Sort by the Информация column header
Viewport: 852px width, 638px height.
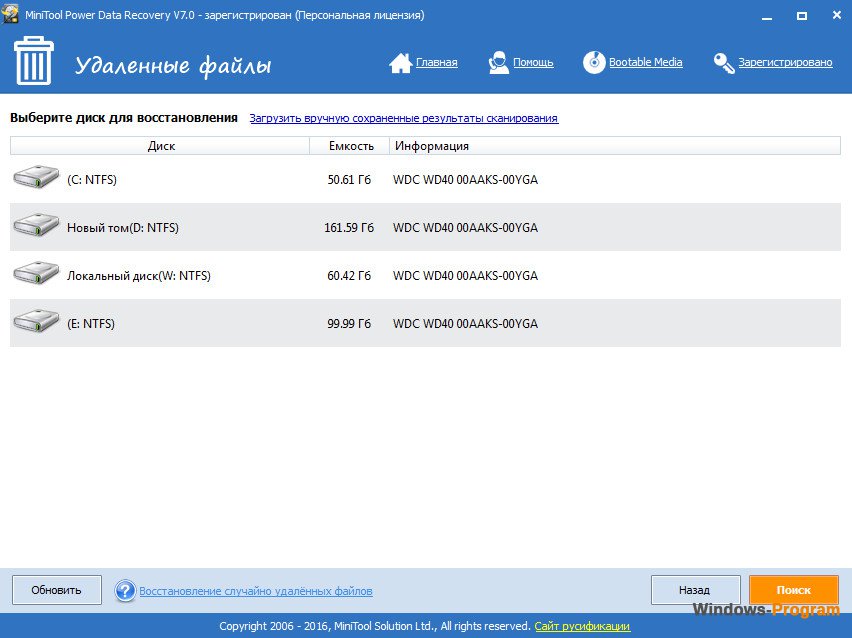[x=615, y=146]
